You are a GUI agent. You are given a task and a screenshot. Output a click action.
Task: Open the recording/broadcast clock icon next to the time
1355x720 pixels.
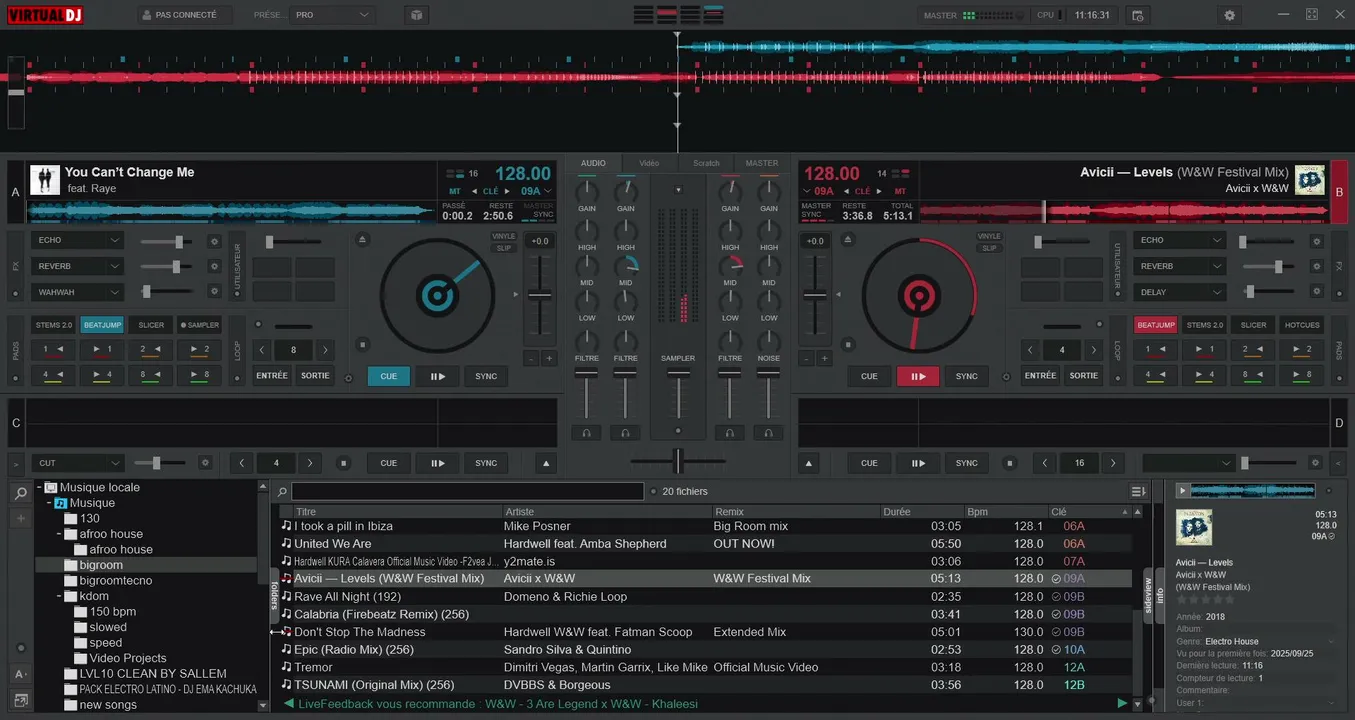click(1137, 15)
